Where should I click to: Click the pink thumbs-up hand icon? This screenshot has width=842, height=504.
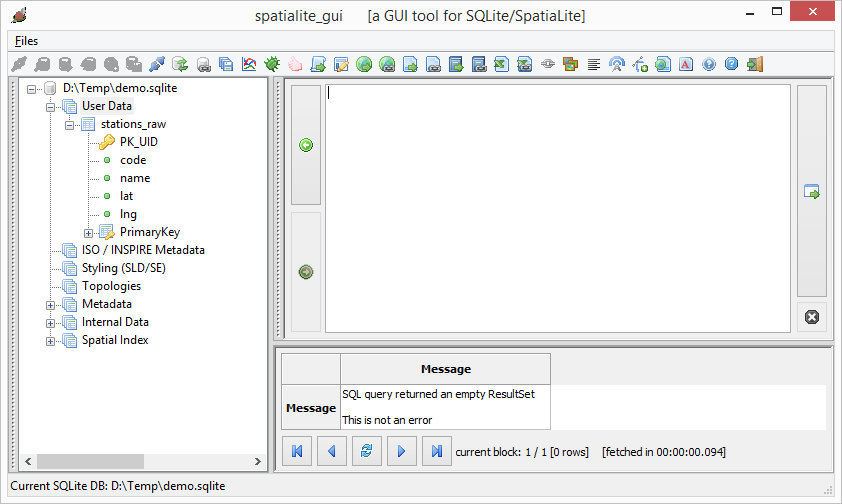295,64
